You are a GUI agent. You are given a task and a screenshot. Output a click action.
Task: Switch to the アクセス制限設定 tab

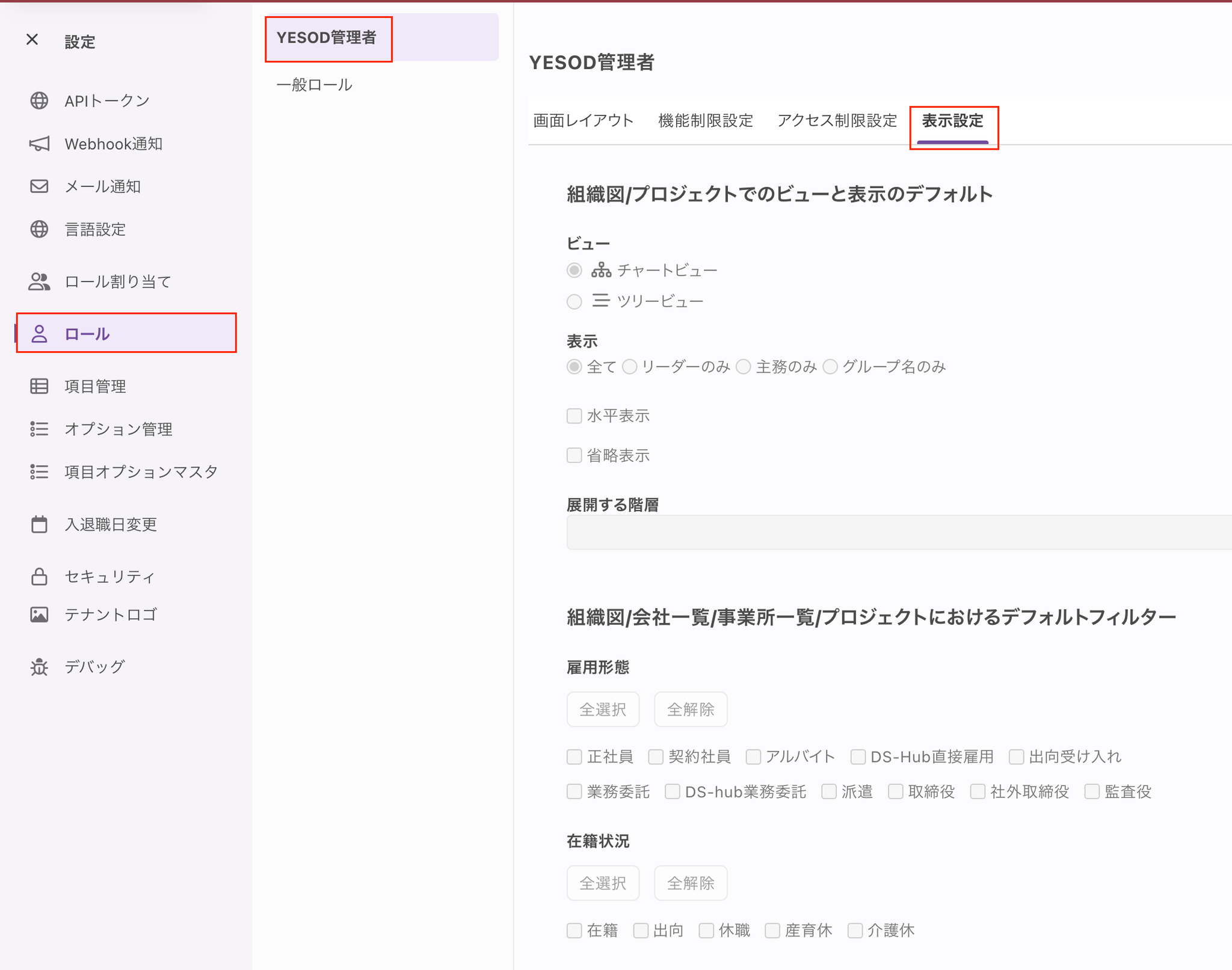pos(837,121)
